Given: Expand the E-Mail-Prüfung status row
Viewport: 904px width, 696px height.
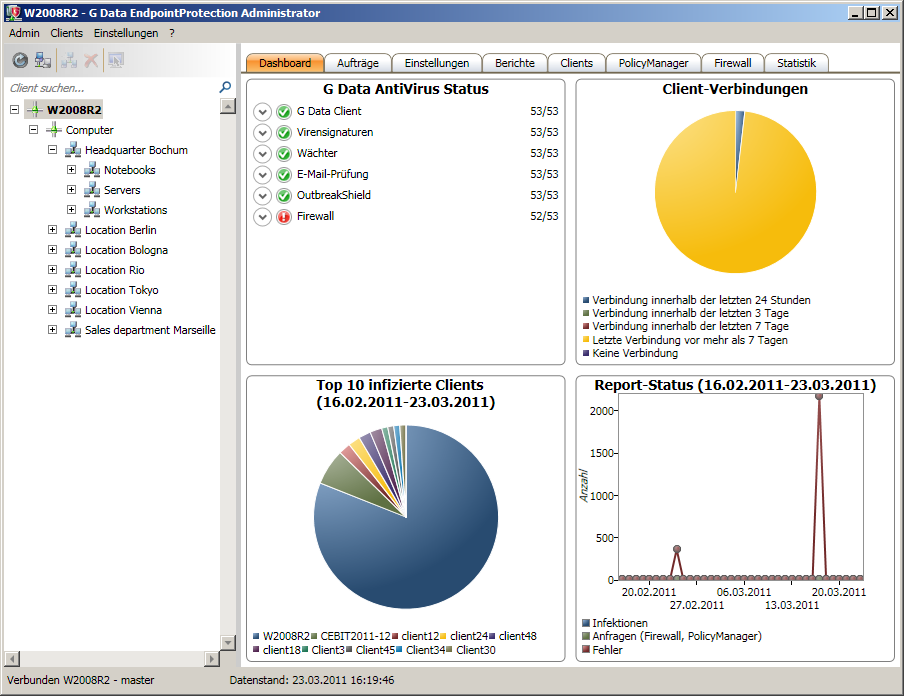Looking at the screenshot, I should pos(263,175).
